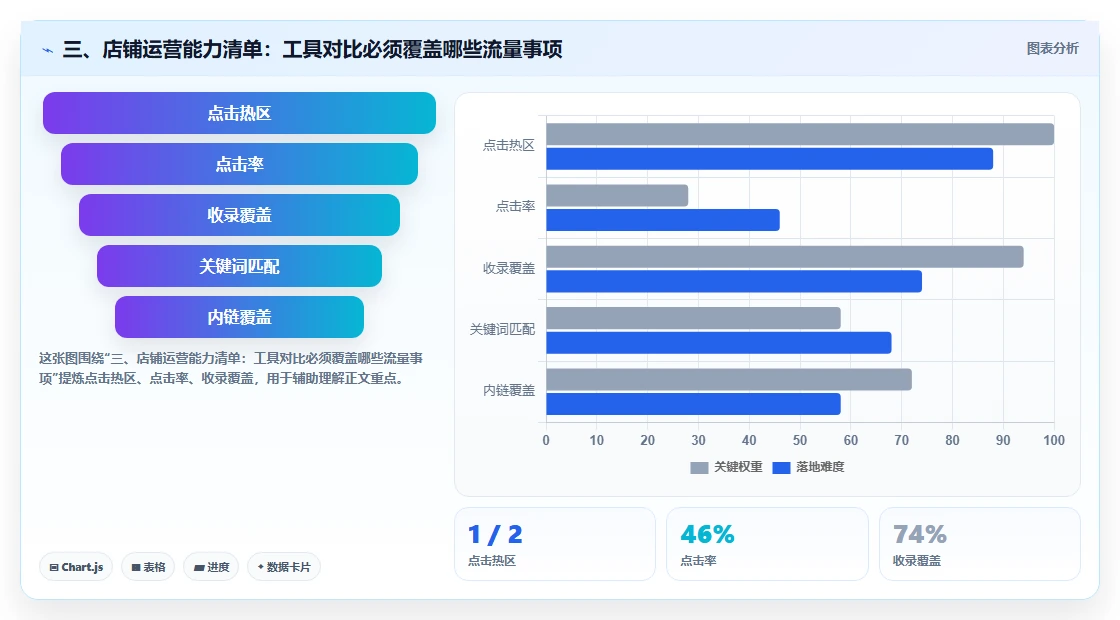Click the description paragraph below the funnel
Screen dimensions: 1120x620
[231, 369]
